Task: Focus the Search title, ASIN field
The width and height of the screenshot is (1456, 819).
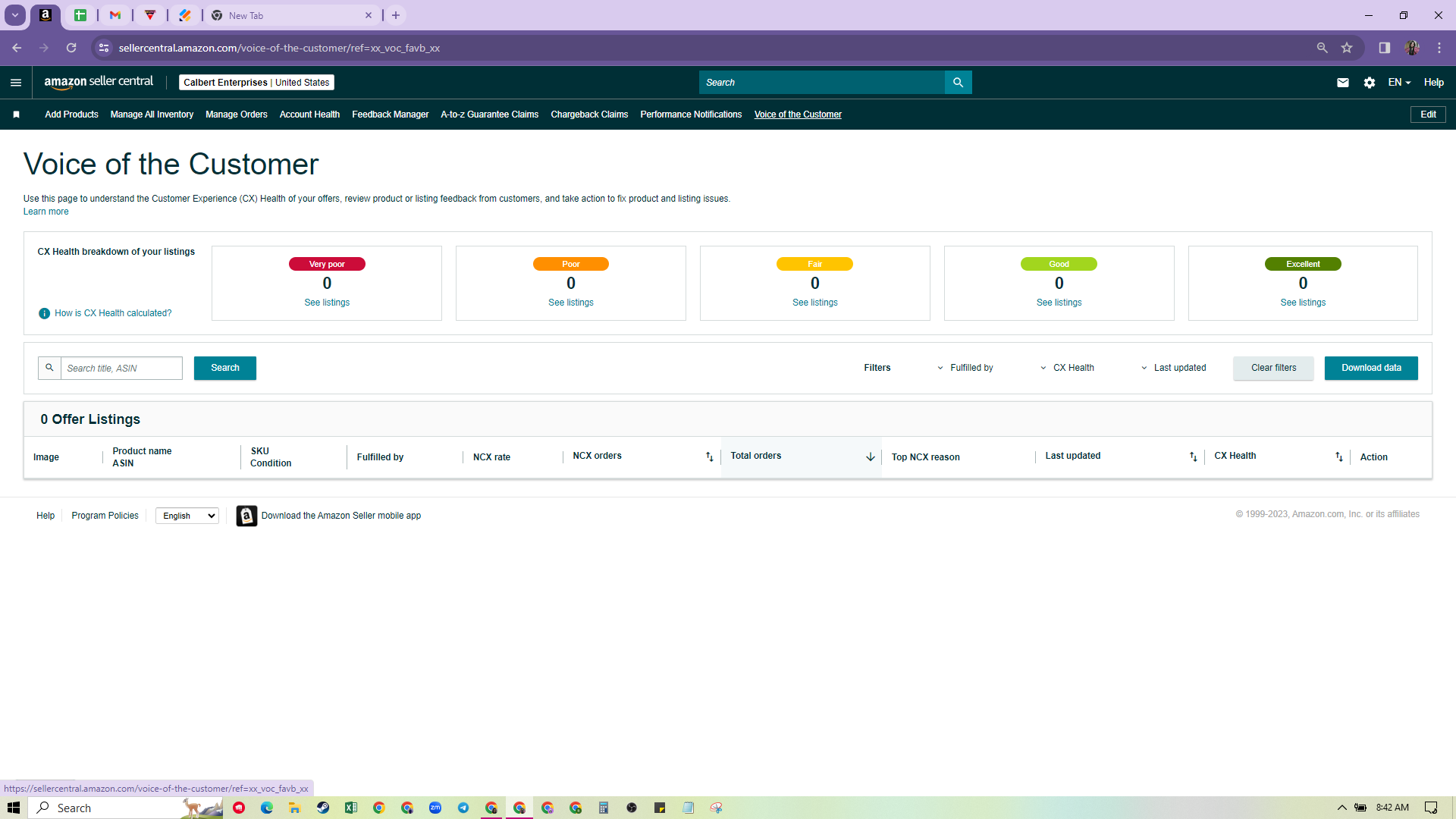Action: point(121,368)
